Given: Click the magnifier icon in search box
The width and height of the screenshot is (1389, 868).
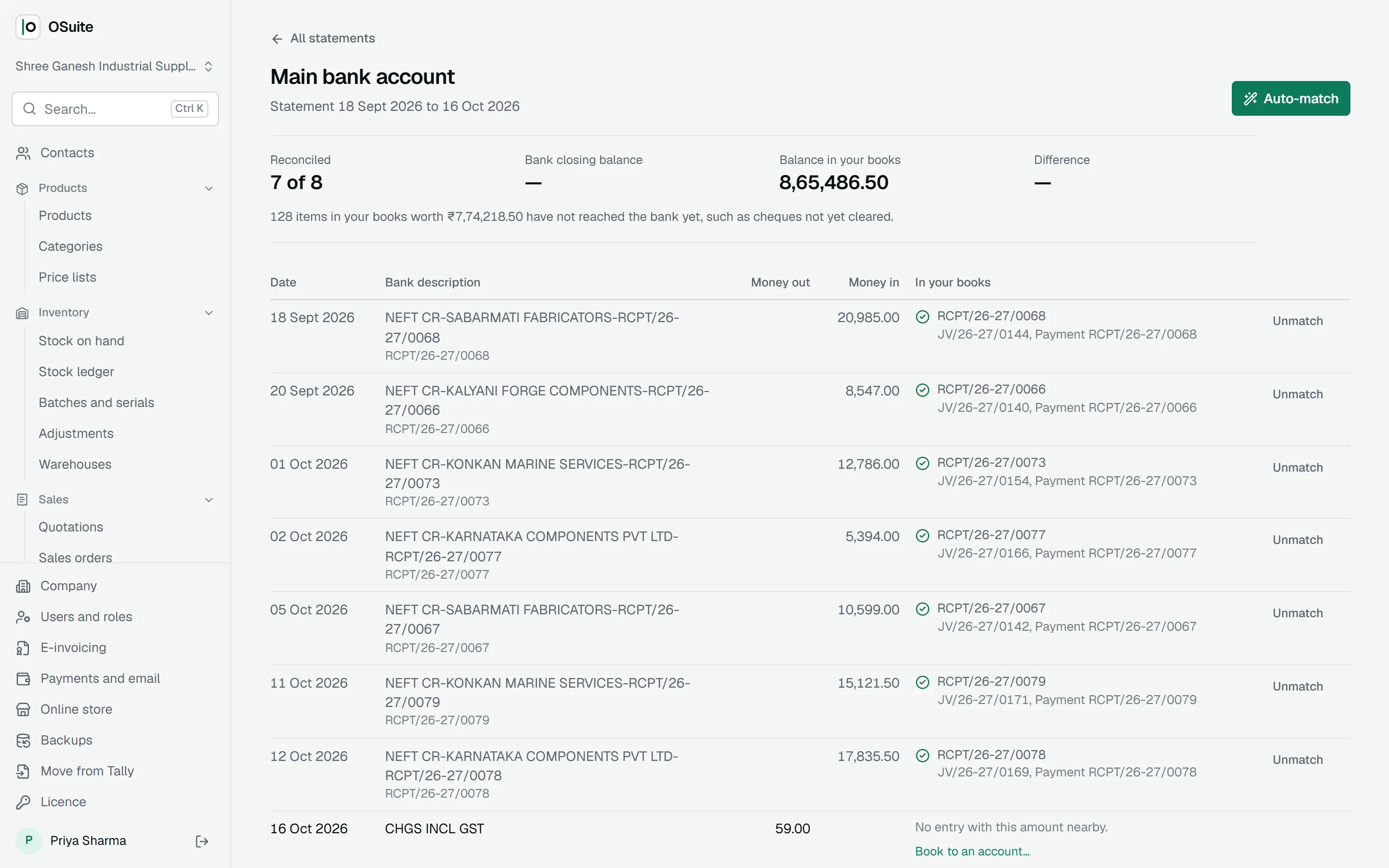Looking at the screenshot, I should (29, 109).
